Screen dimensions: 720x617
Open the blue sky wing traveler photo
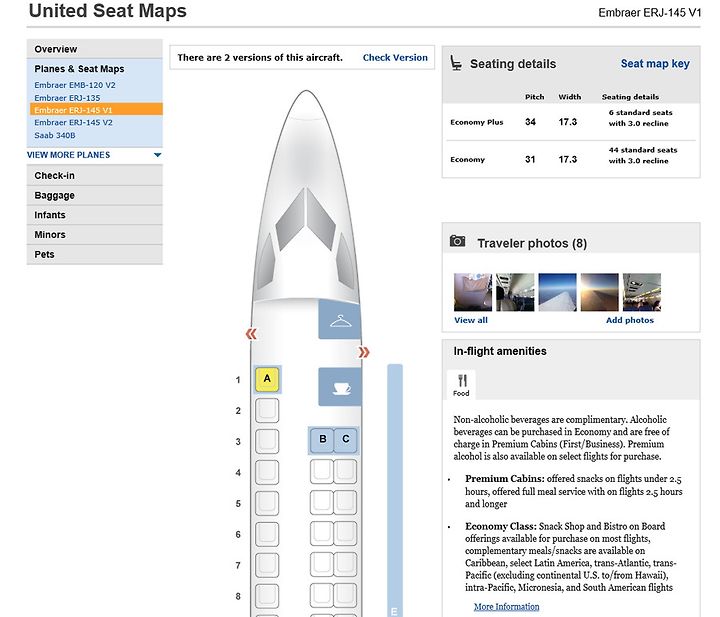tap(557, 292)
